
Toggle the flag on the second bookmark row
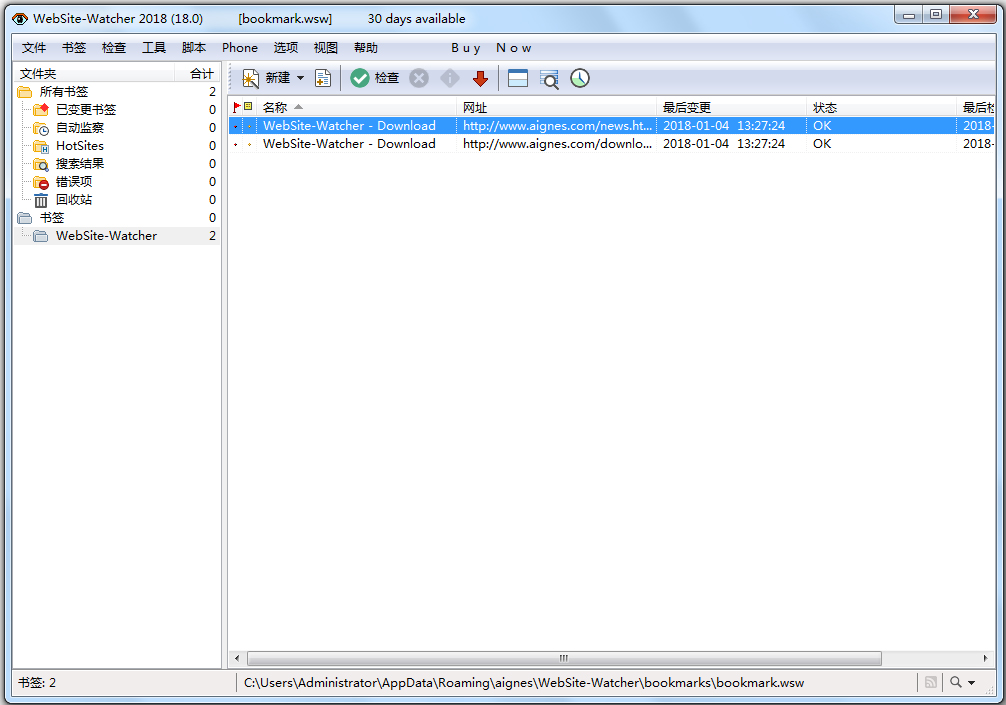click(236, 143)
